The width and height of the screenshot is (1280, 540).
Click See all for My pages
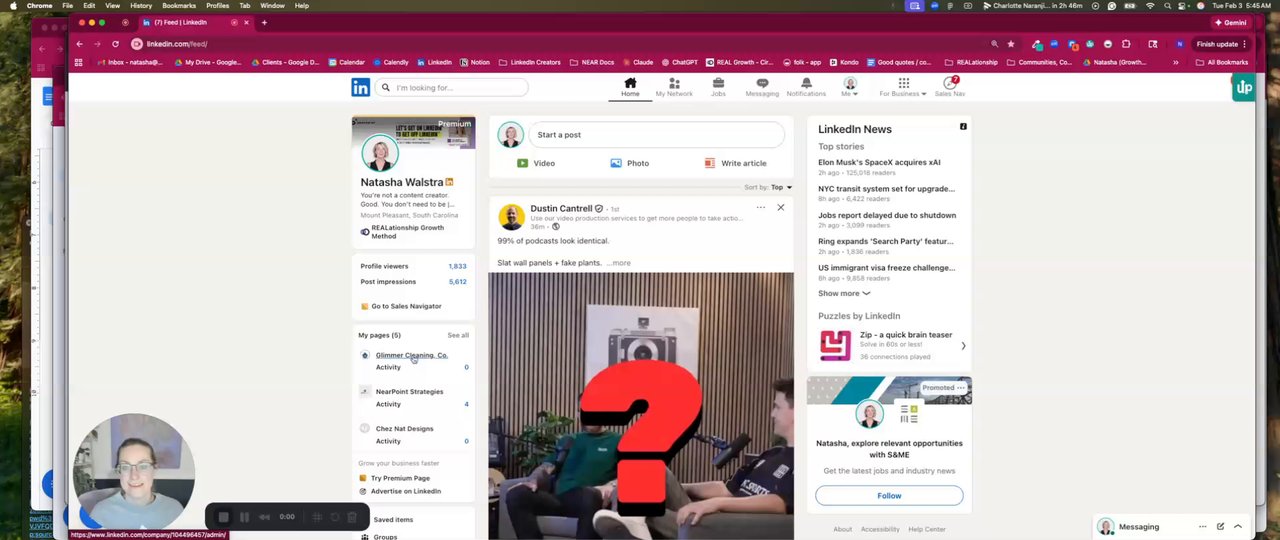click(458, 335)
